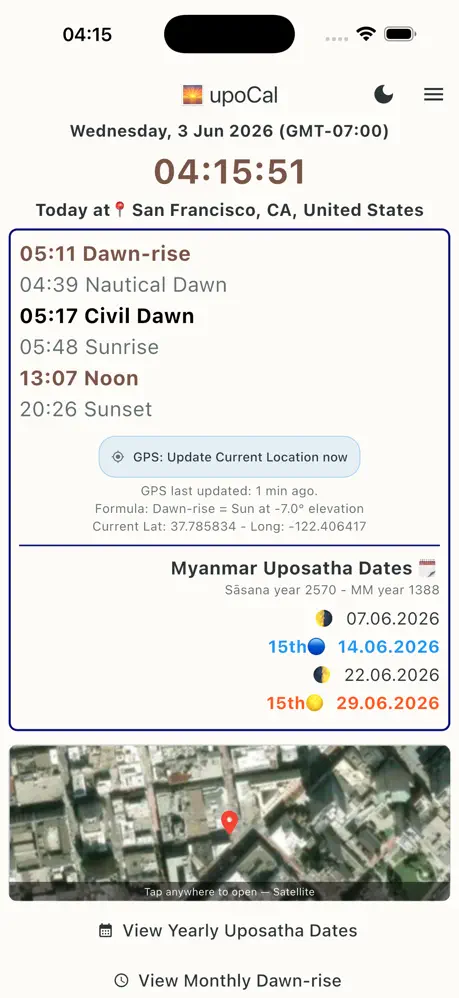Click the red location pin beside San Francisco
This screenshot has width=459, height=998.
pos(120,209)
